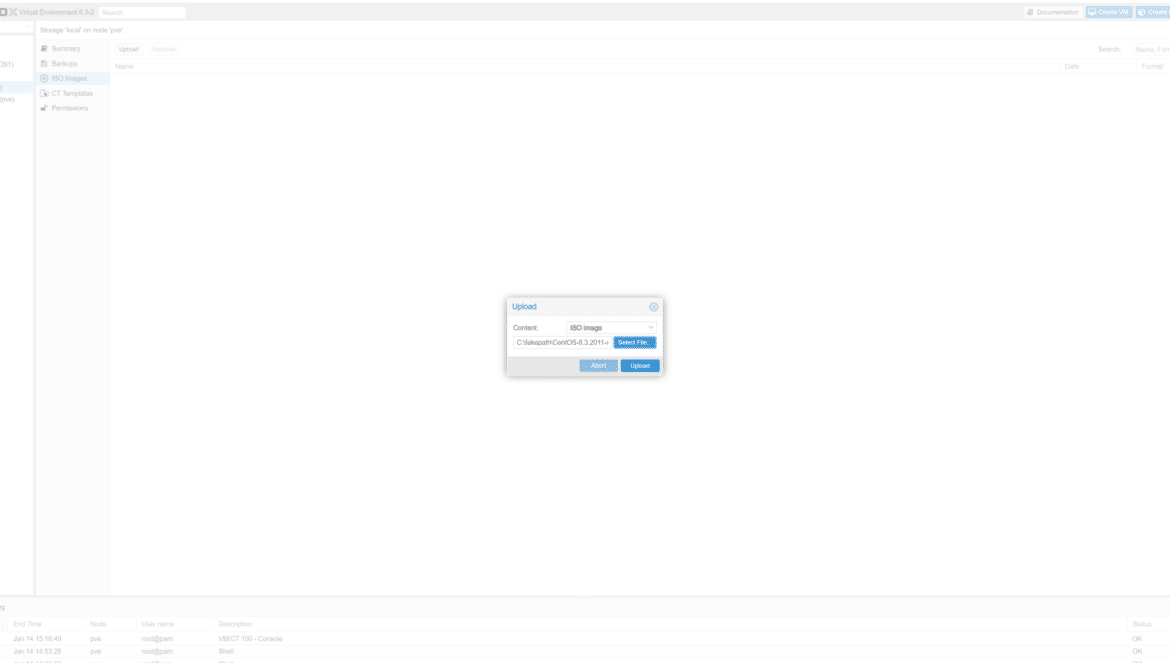Sort by the Date column header
The image size is (1170, 663).
tap(1098, 66)
